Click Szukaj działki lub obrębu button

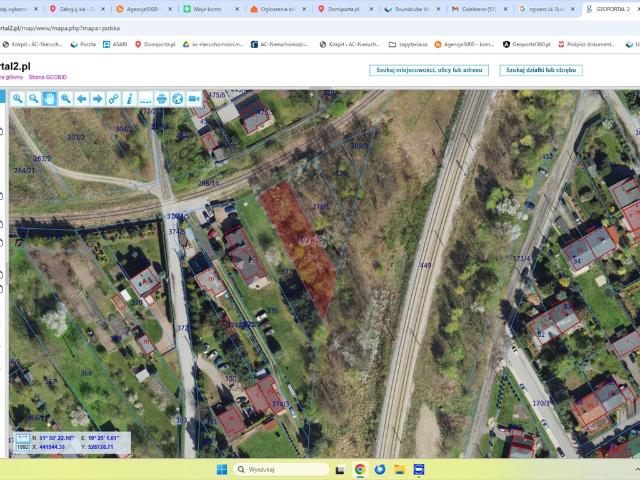[x=541, y=70]
